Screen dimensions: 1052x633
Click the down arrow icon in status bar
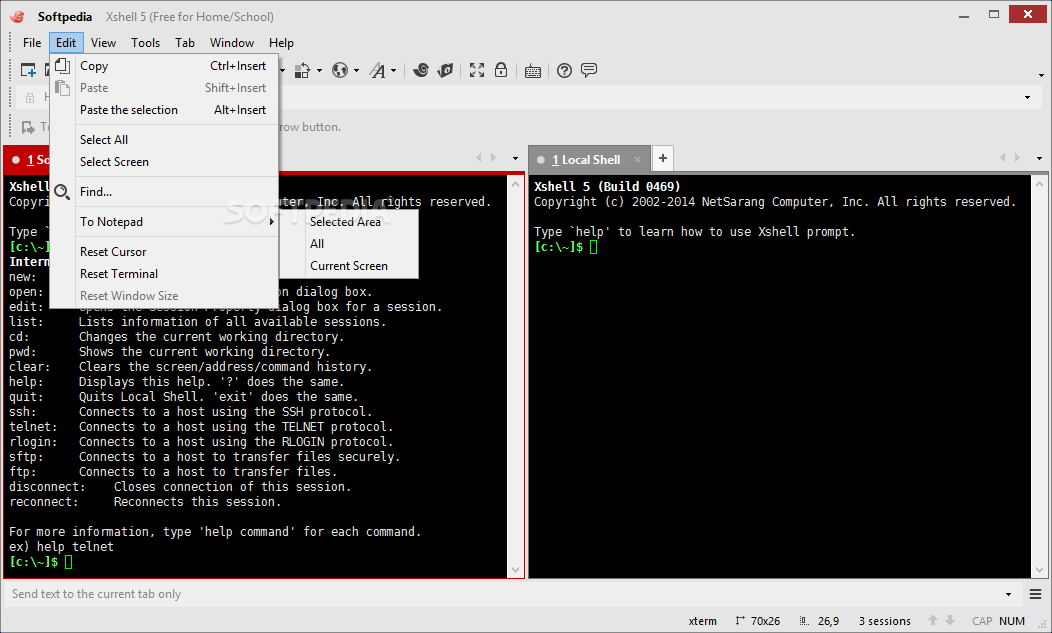(x=950, y=620)
